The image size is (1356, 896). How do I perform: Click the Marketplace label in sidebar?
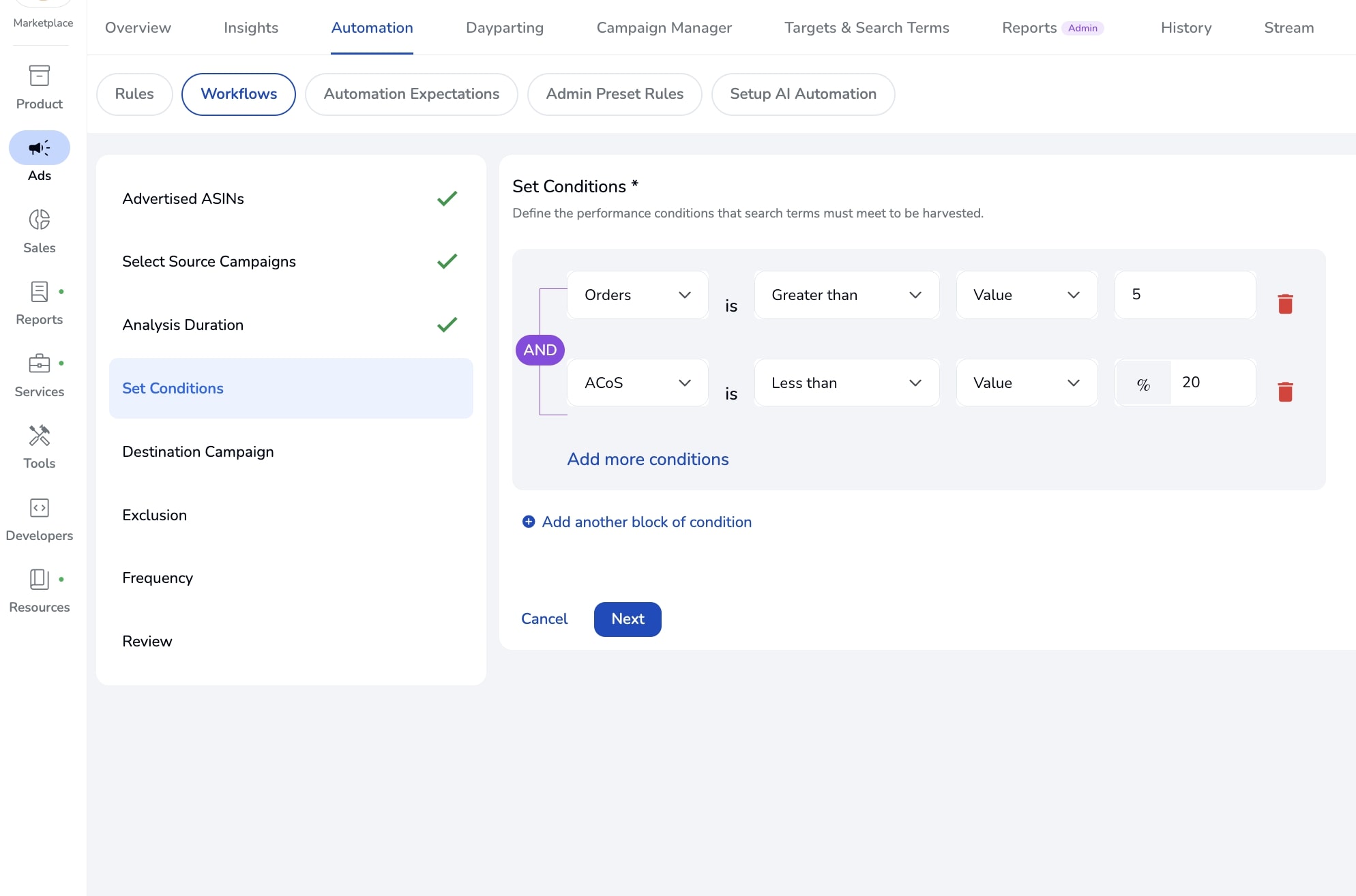tap(43, 23)
